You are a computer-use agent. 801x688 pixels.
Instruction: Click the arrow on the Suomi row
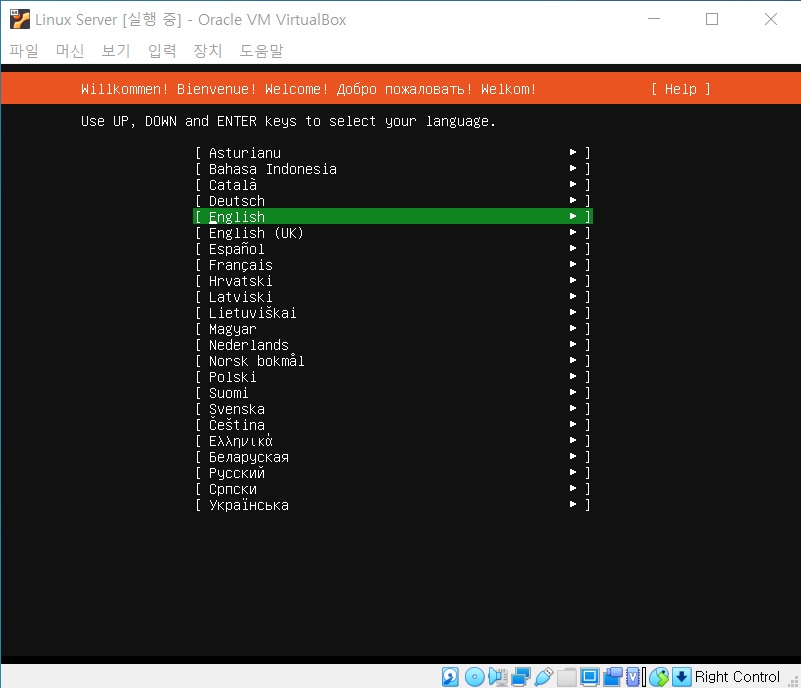click(573, 392)
